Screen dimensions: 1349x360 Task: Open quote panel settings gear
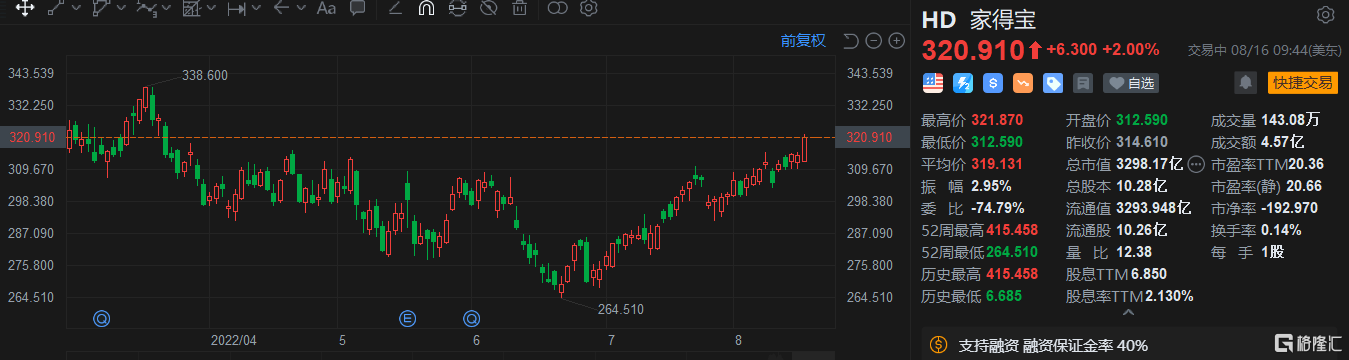click(x=1325, y=15)
